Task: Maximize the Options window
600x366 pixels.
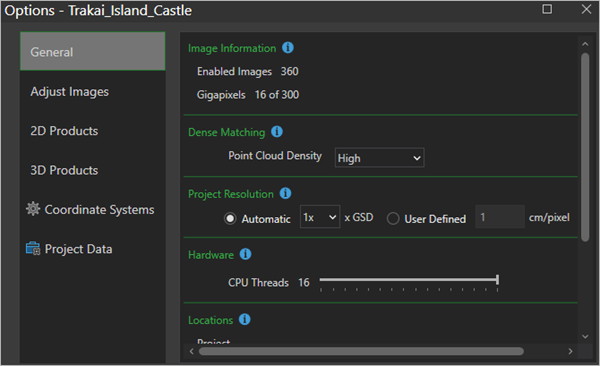Action: [x=547, y=9]
